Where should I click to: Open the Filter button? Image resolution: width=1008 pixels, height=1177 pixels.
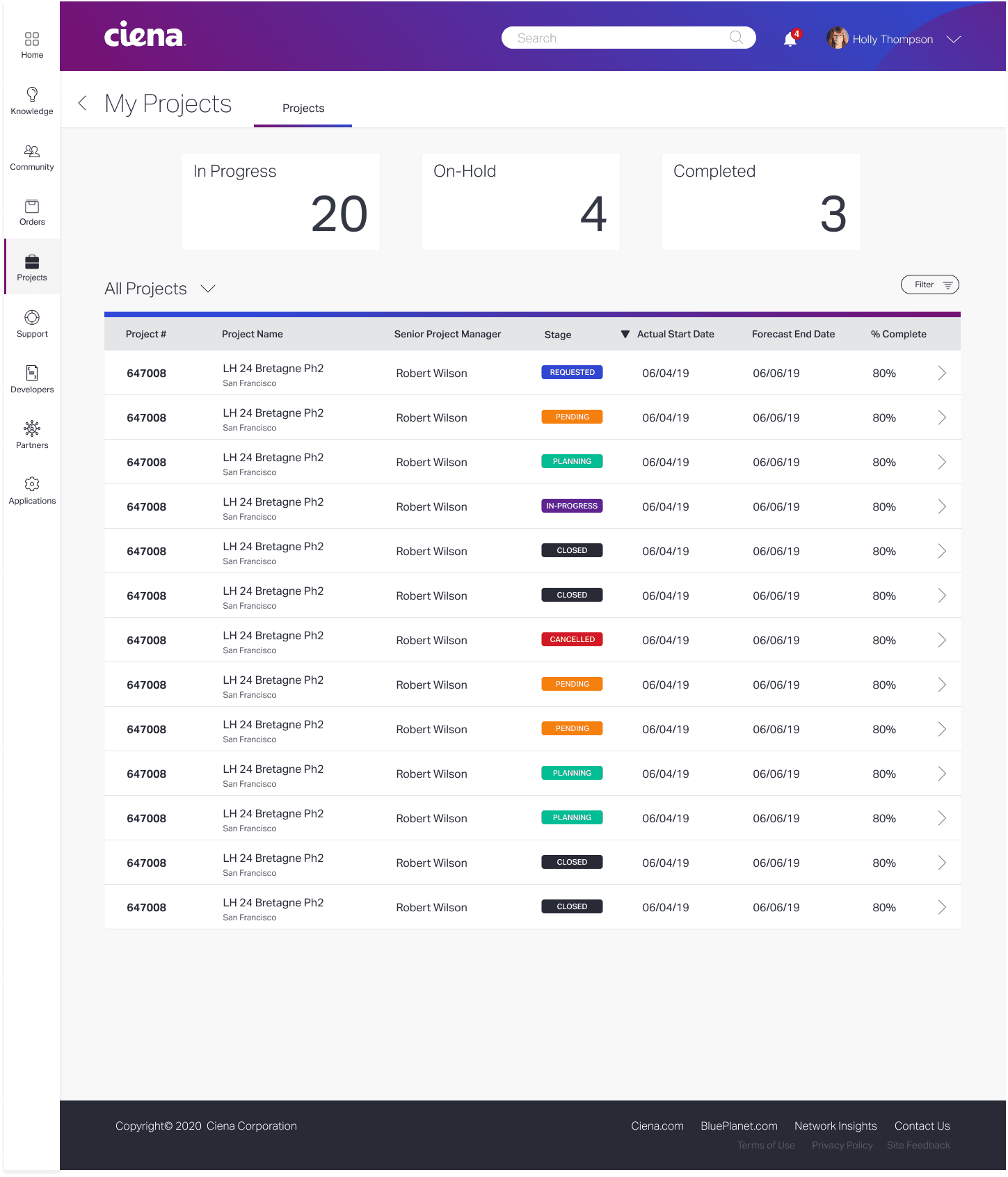(930, 285)
